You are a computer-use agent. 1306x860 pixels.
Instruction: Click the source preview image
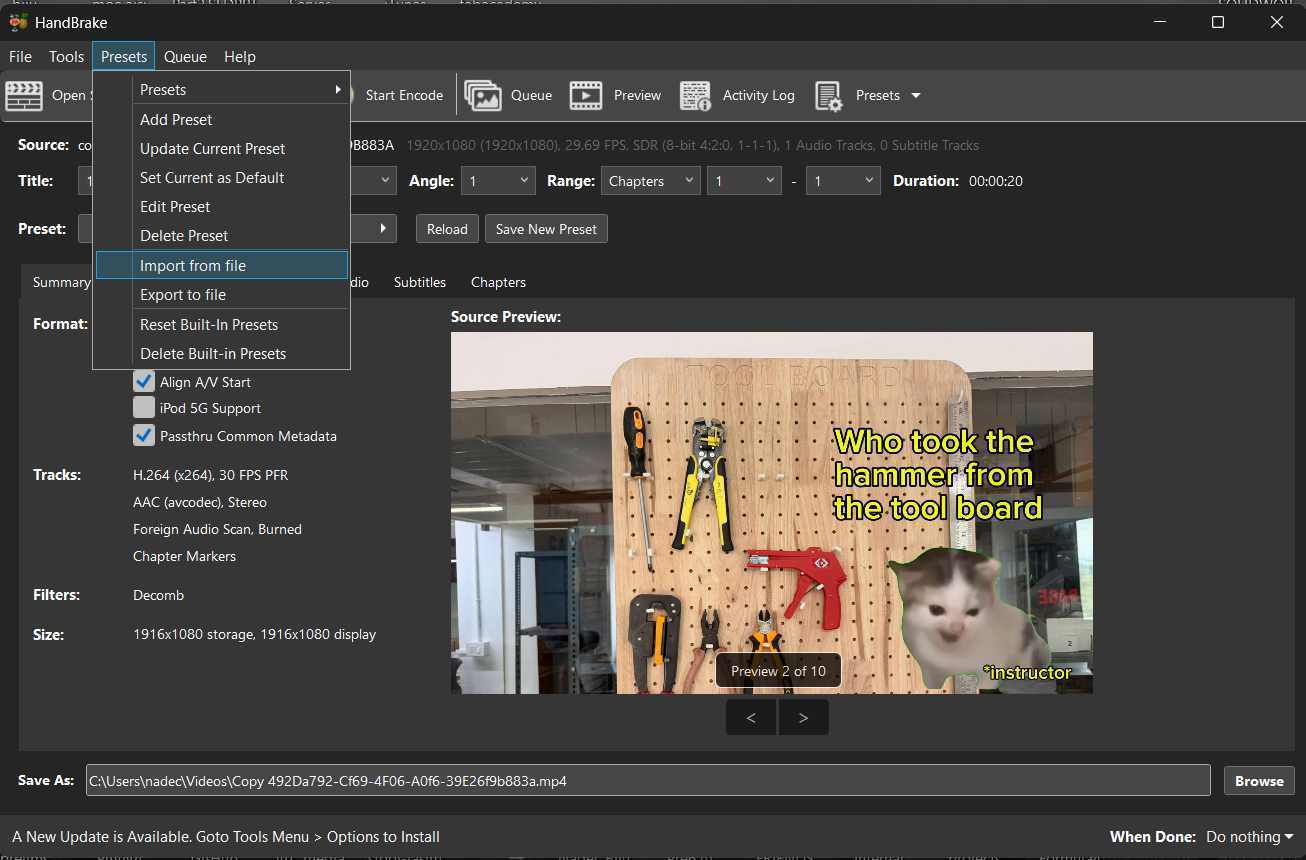click(772, 513)
